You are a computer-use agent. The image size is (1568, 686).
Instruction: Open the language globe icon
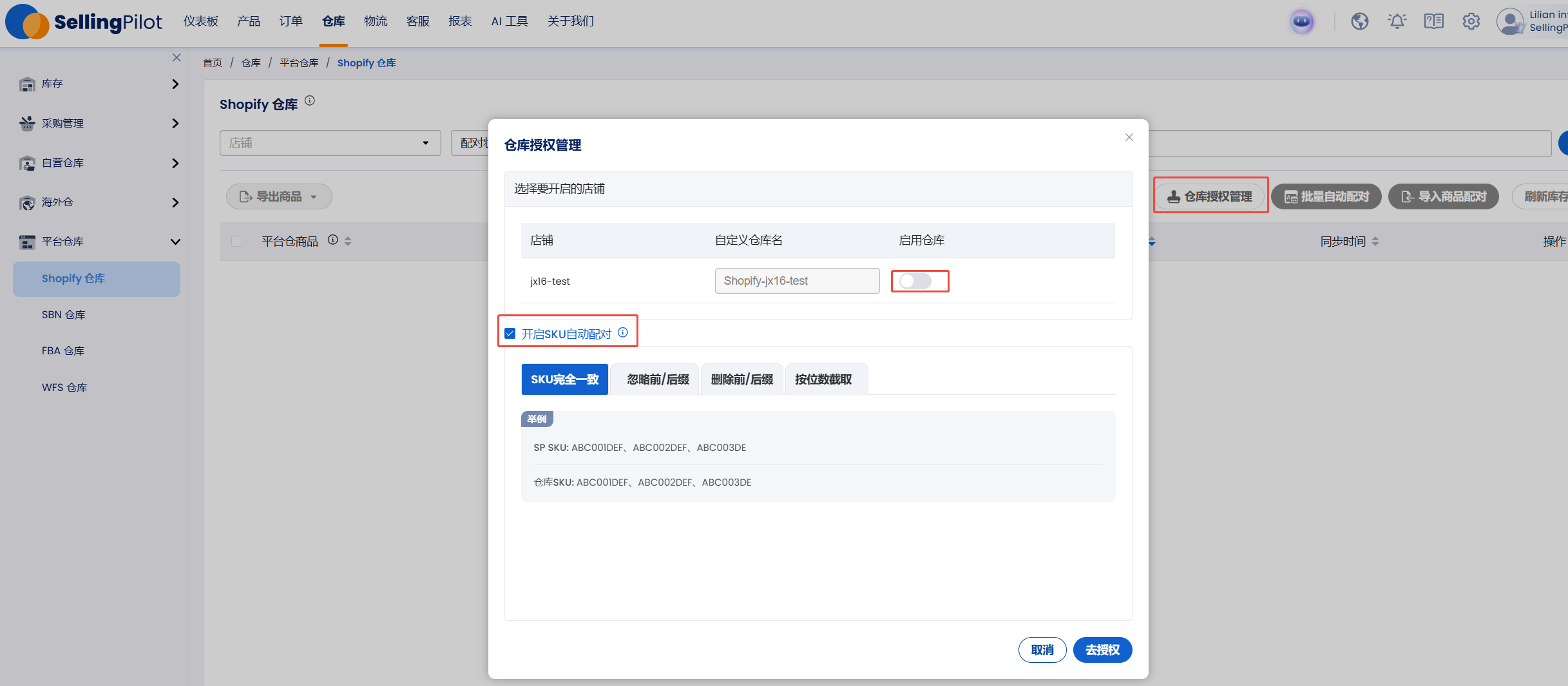point(1360,22)
